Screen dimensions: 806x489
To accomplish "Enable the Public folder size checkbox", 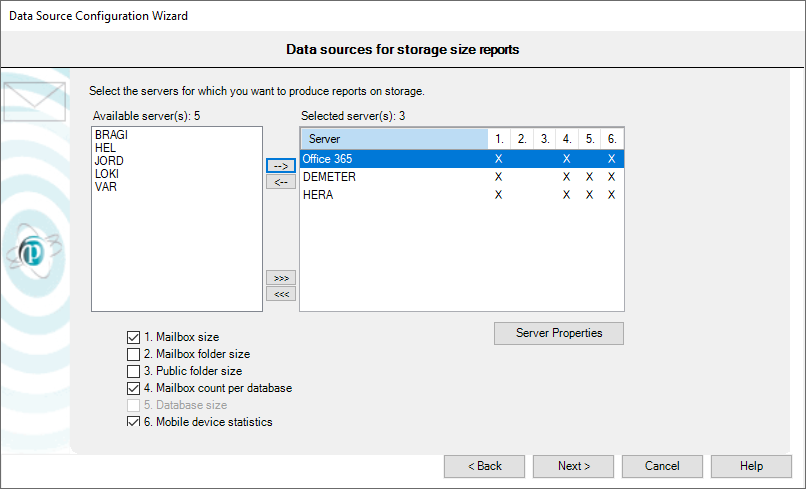I will tap(134, 371).
